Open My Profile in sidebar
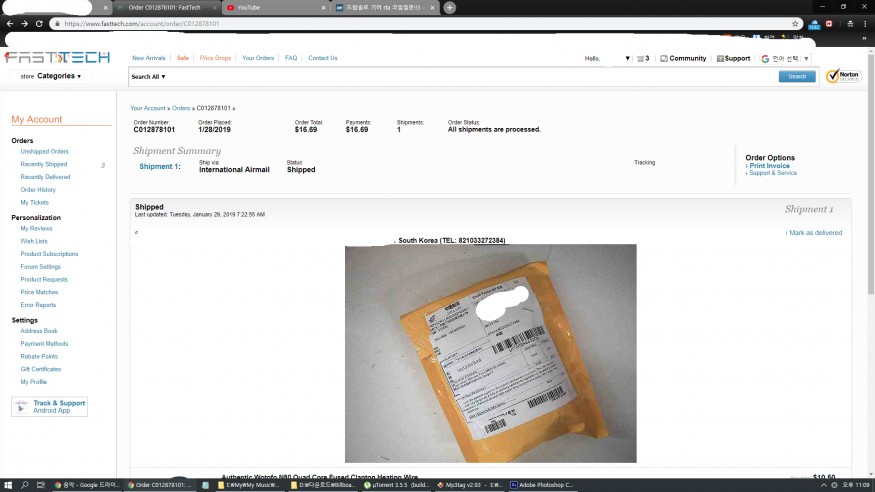 point(33,383)
